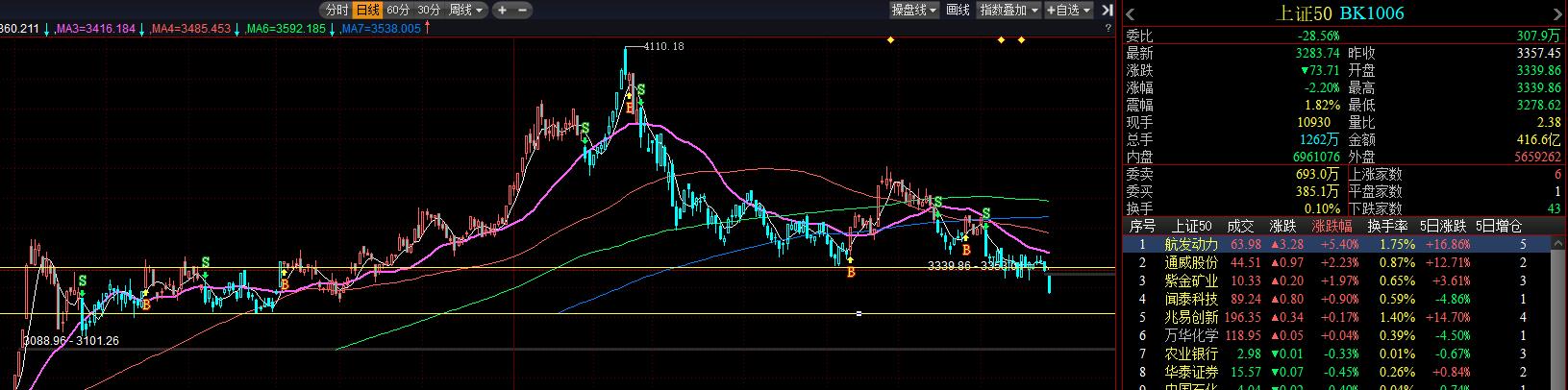Screen dimensions: 1568x390
Task: Sort list by 涨跌幅 column header
Action: 1332,226
